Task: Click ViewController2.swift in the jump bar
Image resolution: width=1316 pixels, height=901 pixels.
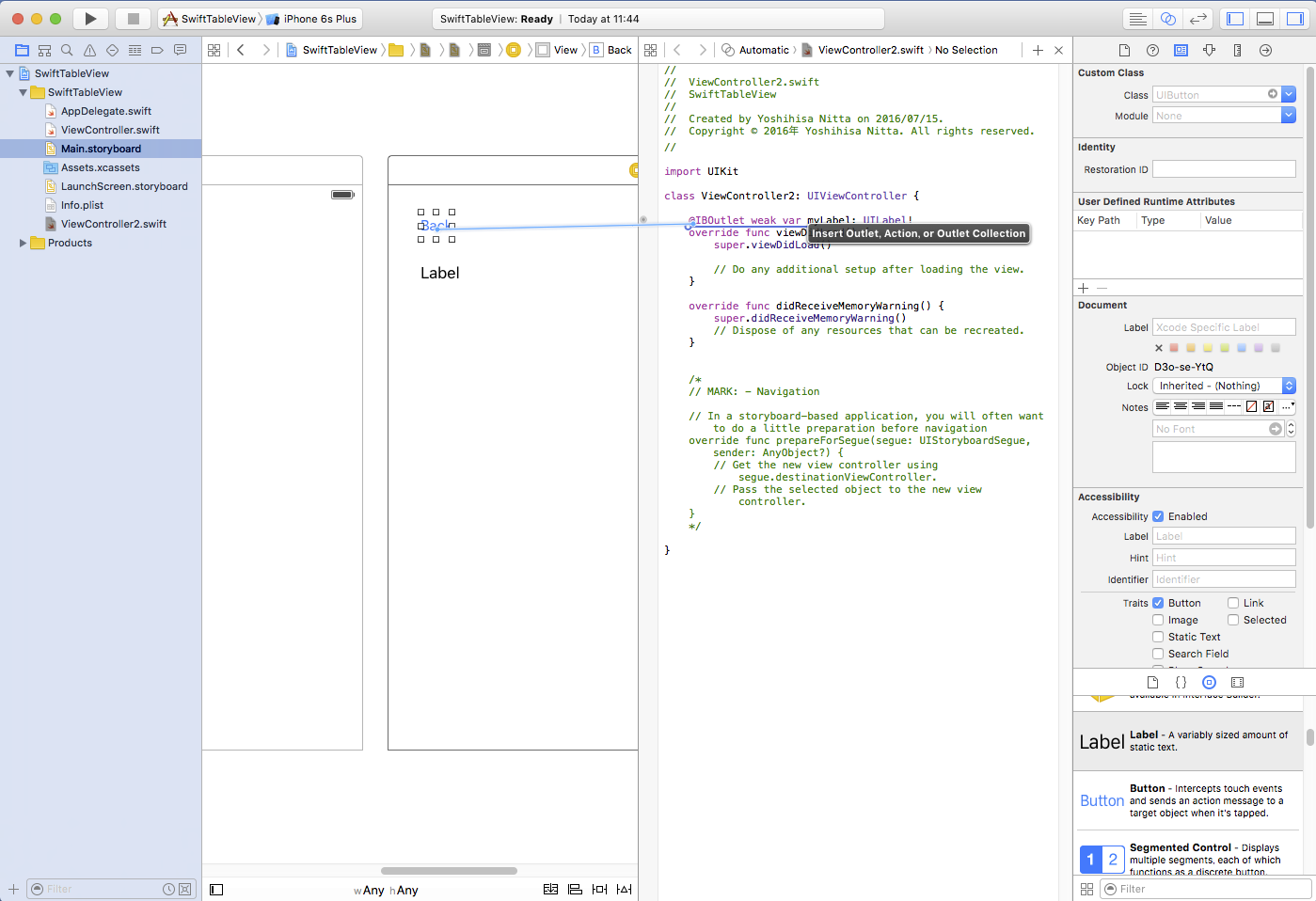Action: (x=870, y=50)
